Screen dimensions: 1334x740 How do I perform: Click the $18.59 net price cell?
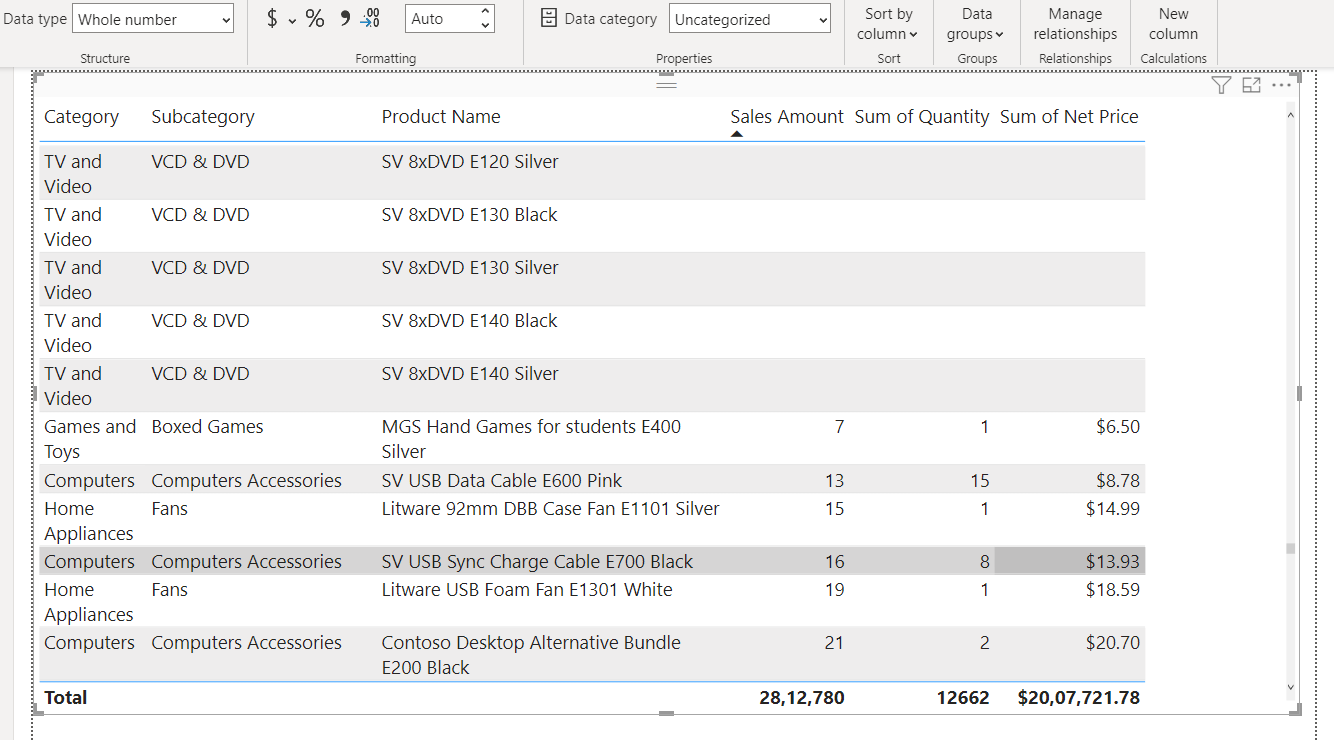1113,590
